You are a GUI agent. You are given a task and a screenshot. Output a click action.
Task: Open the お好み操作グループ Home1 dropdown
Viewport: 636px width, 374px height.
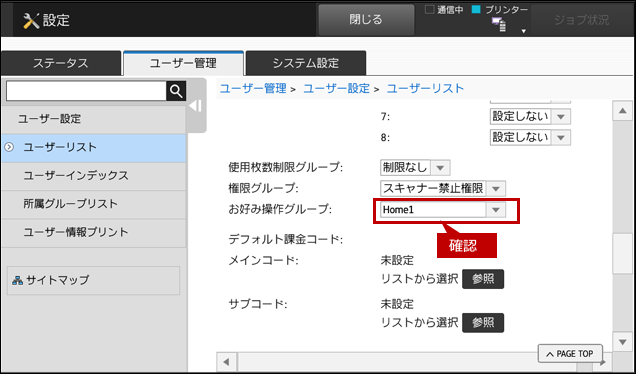(x=443, y=210)
